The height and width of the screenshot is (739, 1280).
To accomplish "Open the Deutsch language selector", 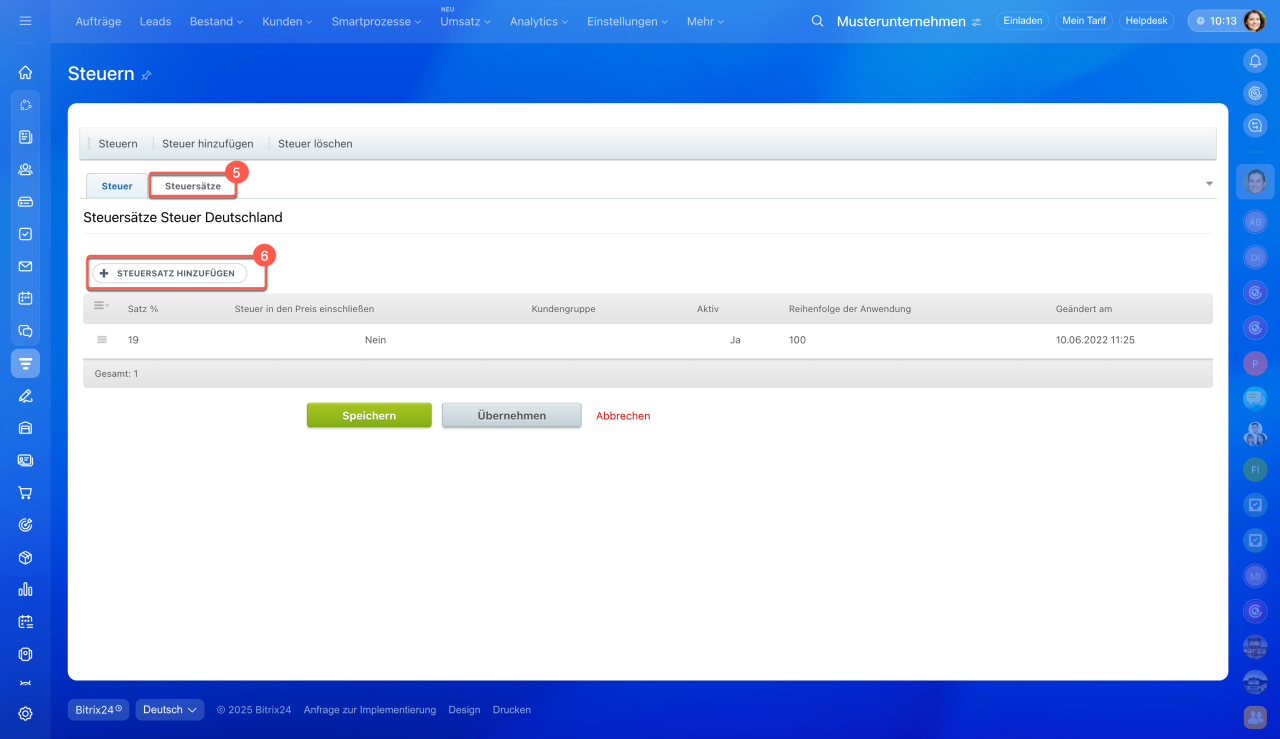I will click(170, 710).
